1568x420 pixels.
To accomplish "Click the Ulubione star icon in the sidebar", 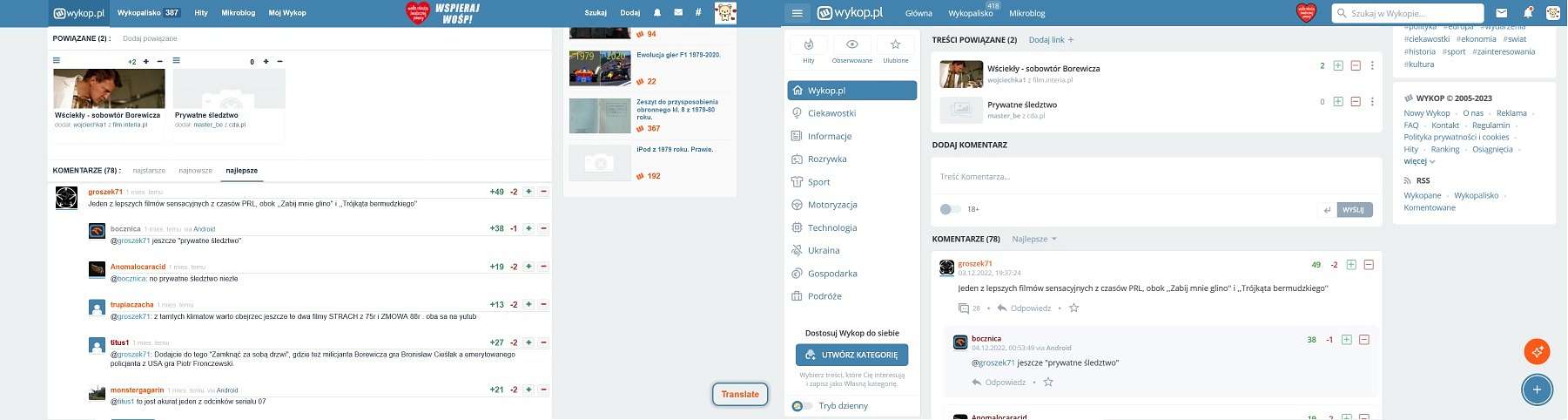I will click(895, 44).
